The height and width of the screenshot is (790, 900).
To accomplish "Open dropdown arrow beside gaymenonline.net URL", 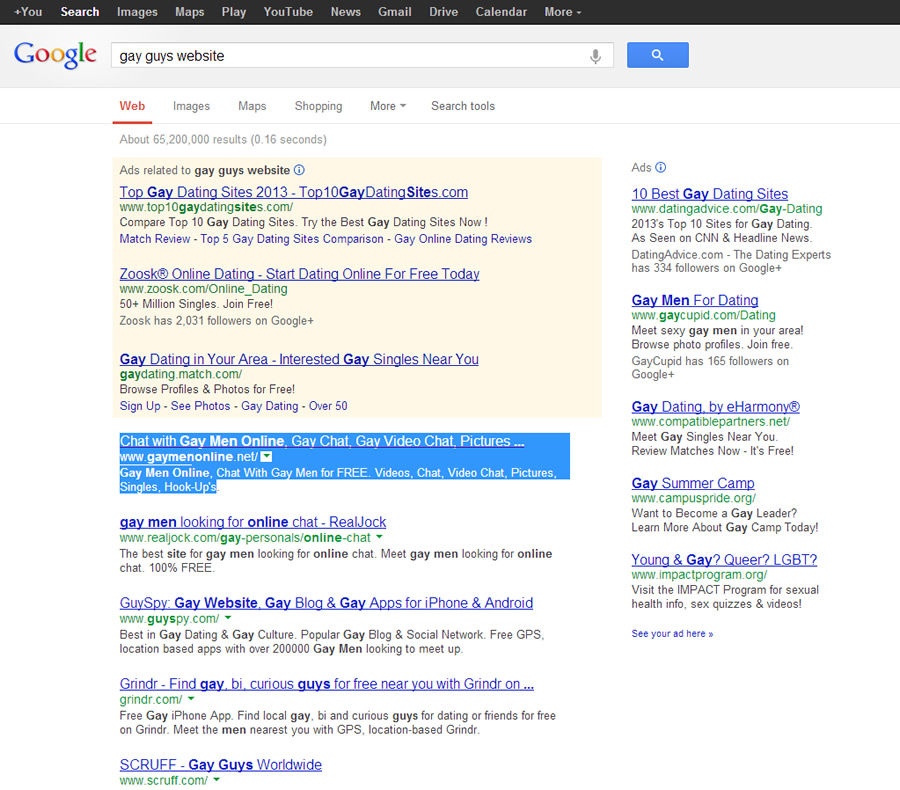I will coord(266,457).
